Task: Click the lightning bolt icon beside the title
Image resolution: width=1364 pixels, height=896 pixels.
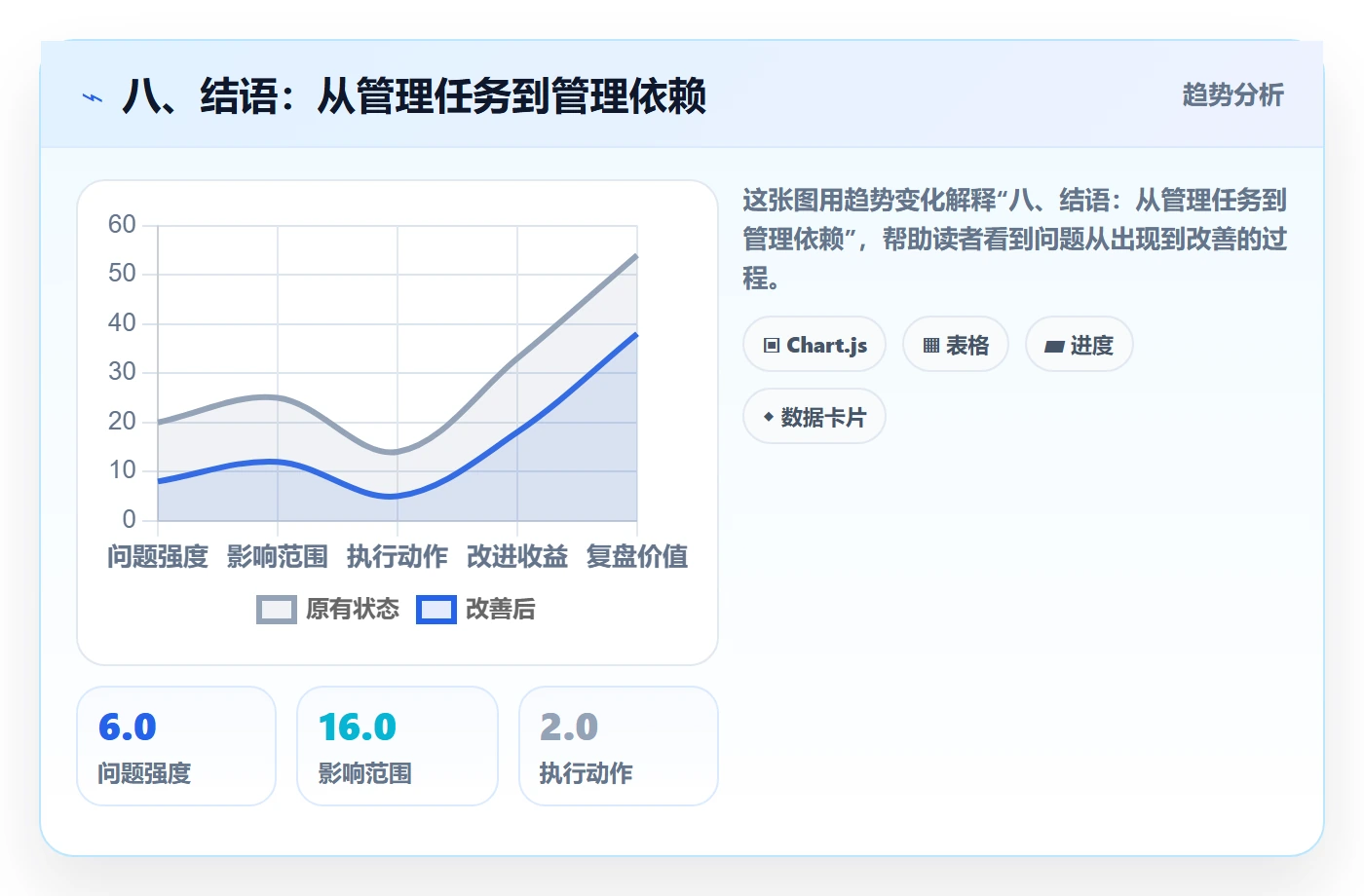Action: pos(93,97)
